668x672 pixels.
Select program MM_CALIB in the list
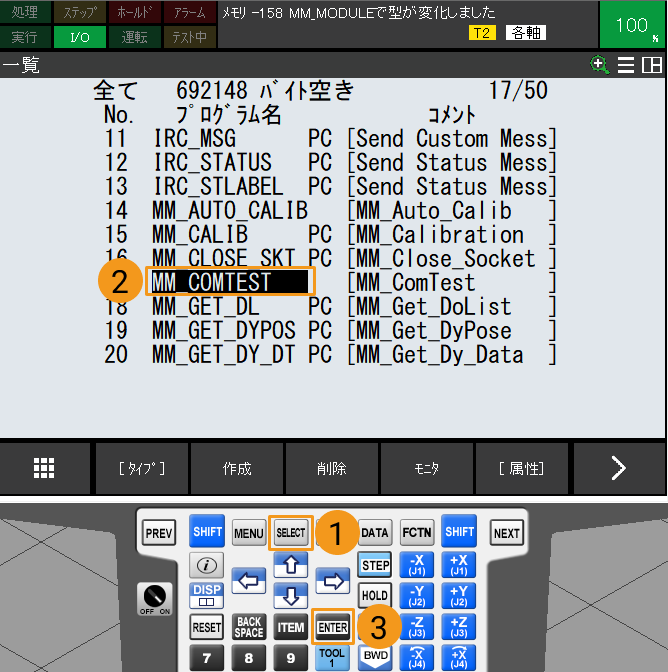[x=200, y=234]
